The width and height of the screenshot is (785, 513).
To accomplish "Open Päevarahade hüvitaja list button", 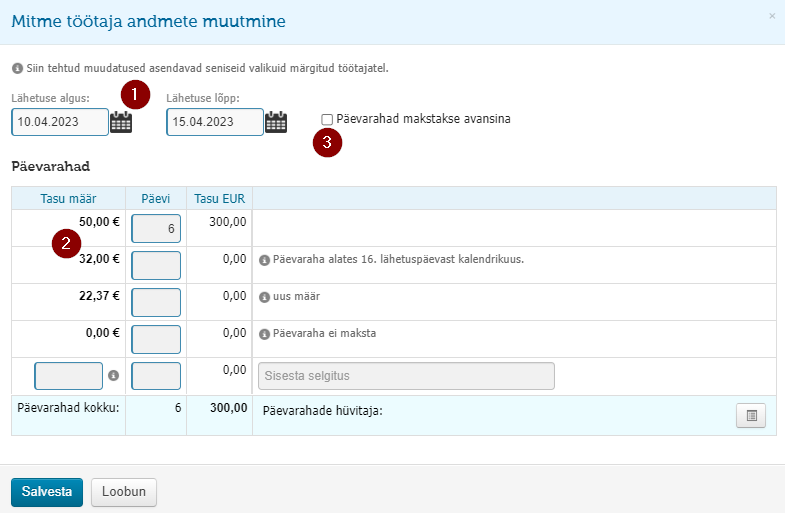I will [x=751, y=415].
